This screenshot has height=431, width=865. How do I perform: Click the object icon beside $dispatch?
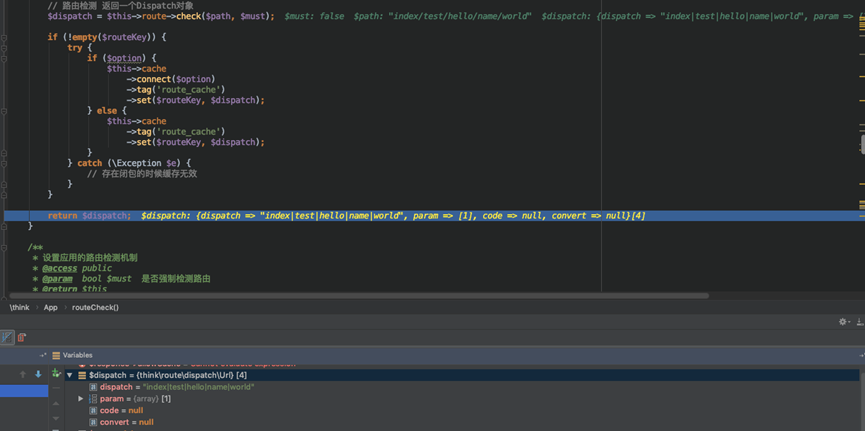pos(82,375)
